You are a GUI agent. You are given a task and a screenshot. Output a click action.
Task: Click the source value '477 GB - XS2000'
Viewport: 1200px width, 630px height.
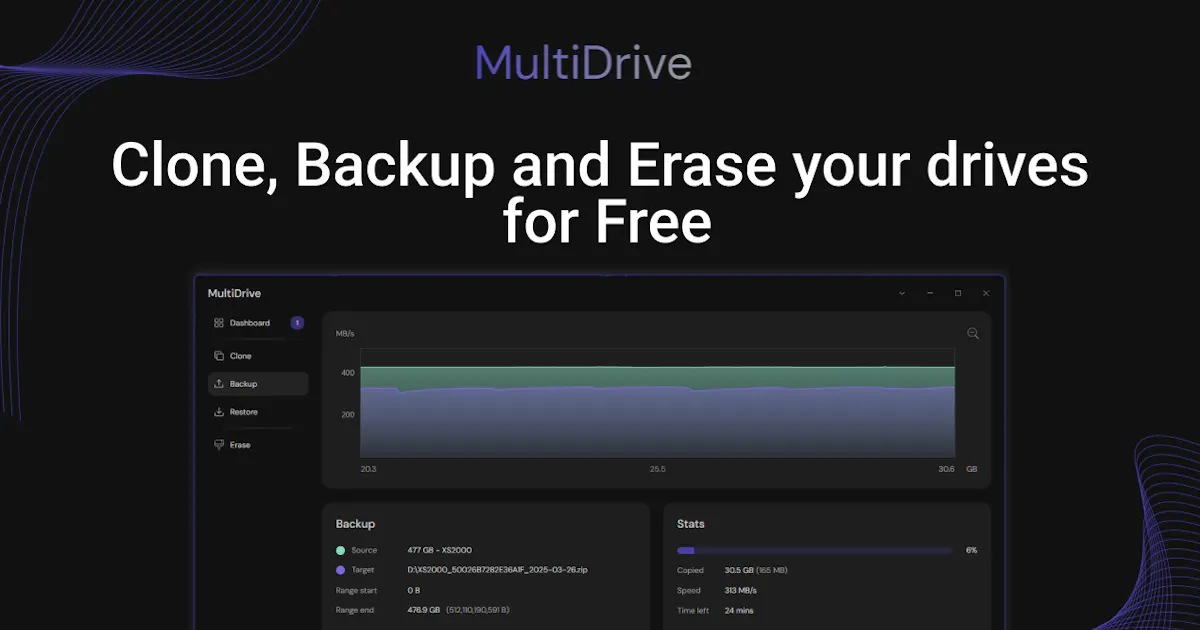tap(439, 550)
